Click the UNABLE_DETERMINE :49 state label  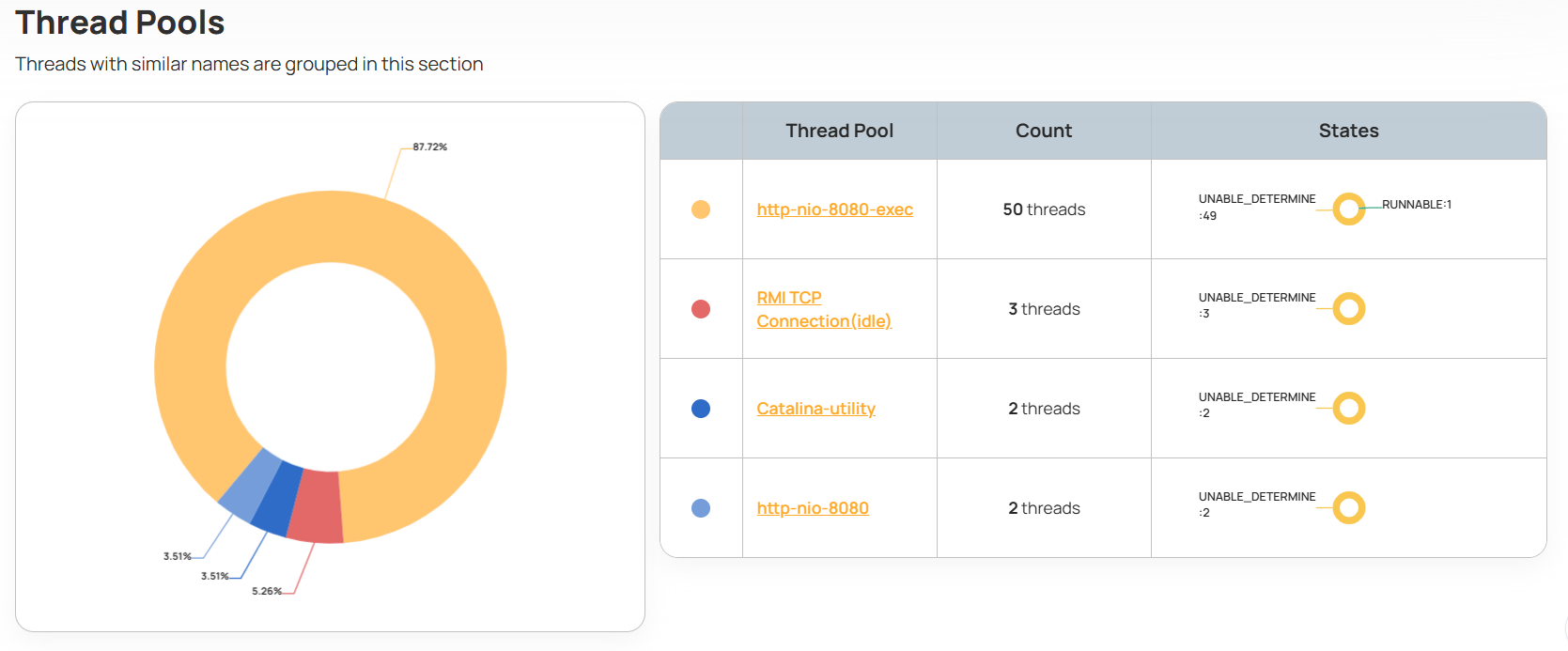[1257, 208]
